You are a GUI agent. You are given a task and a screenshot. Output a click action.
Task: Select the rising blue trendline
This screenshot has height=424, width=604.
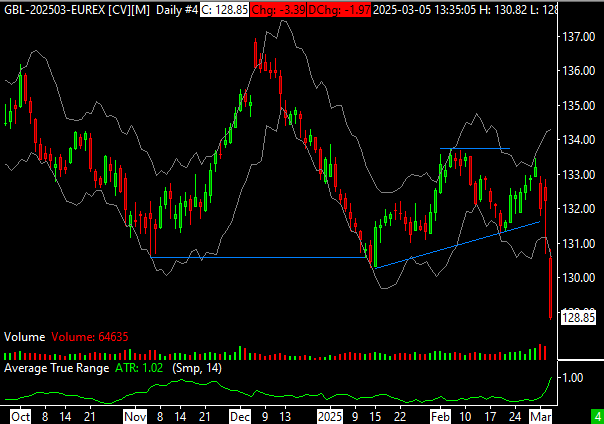457,245
